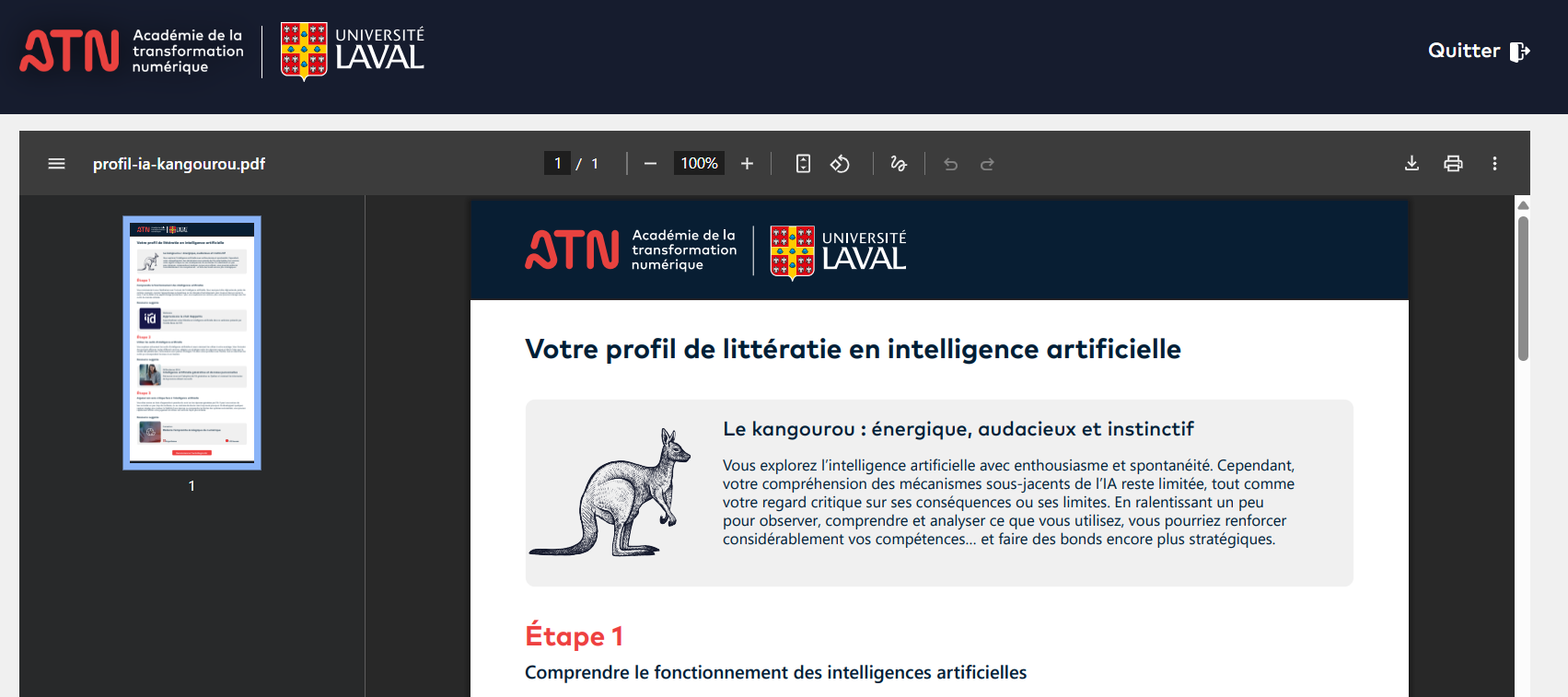Click the ATN Académie logo in header
This screenshot has width=1568, height=697.
[132, 52]
